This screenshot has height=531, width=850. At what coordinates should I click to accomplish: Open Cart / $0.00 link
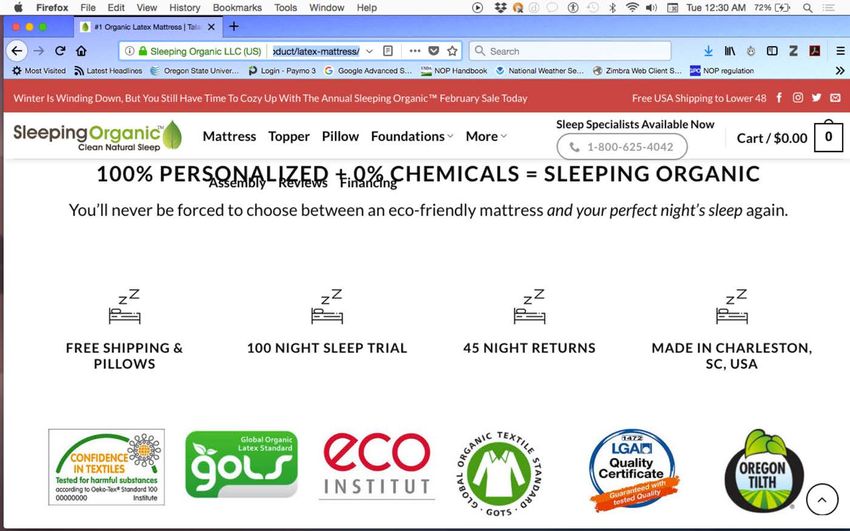pyautogui.click(x=772, y=138)
